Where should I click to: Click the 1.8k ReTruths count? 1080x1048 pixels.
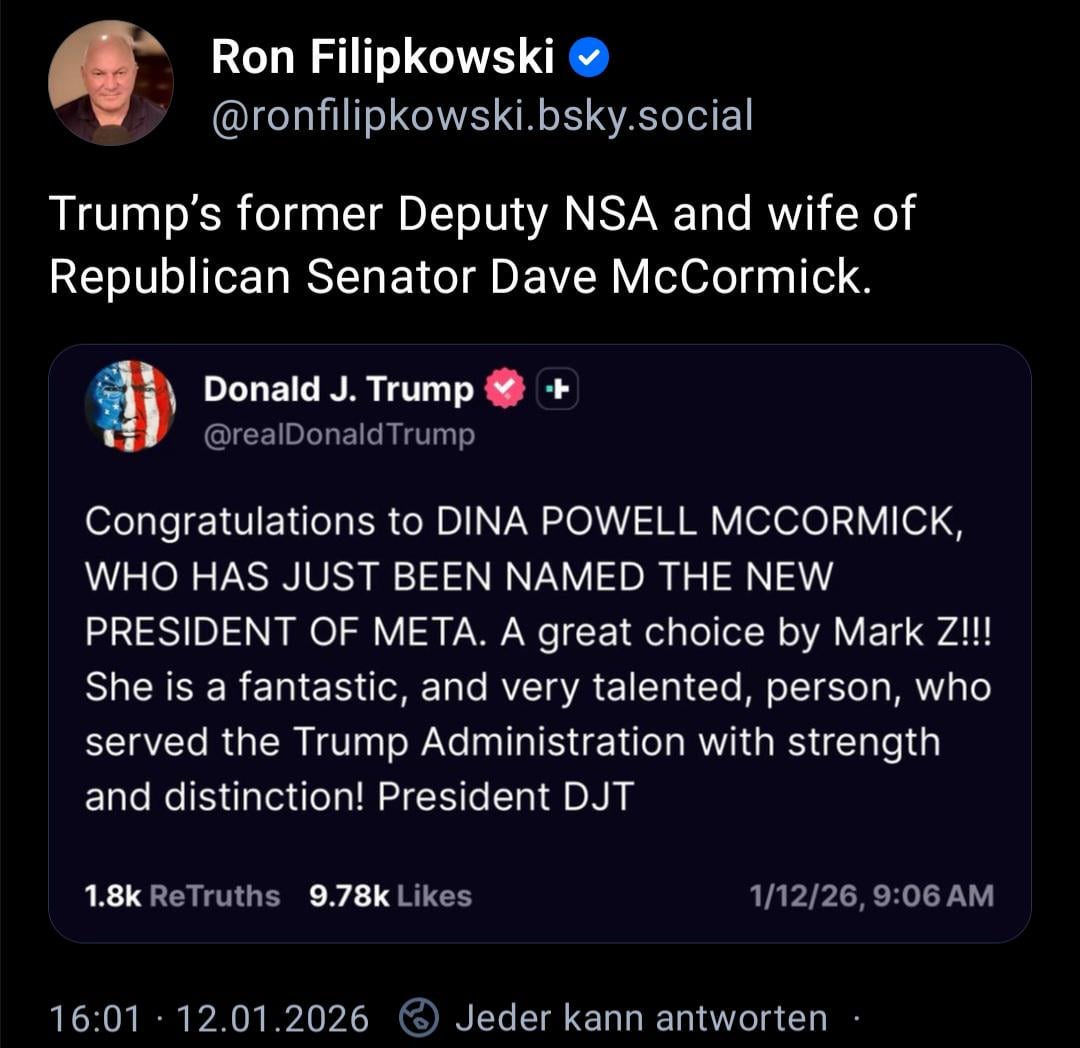pos(182,895)
